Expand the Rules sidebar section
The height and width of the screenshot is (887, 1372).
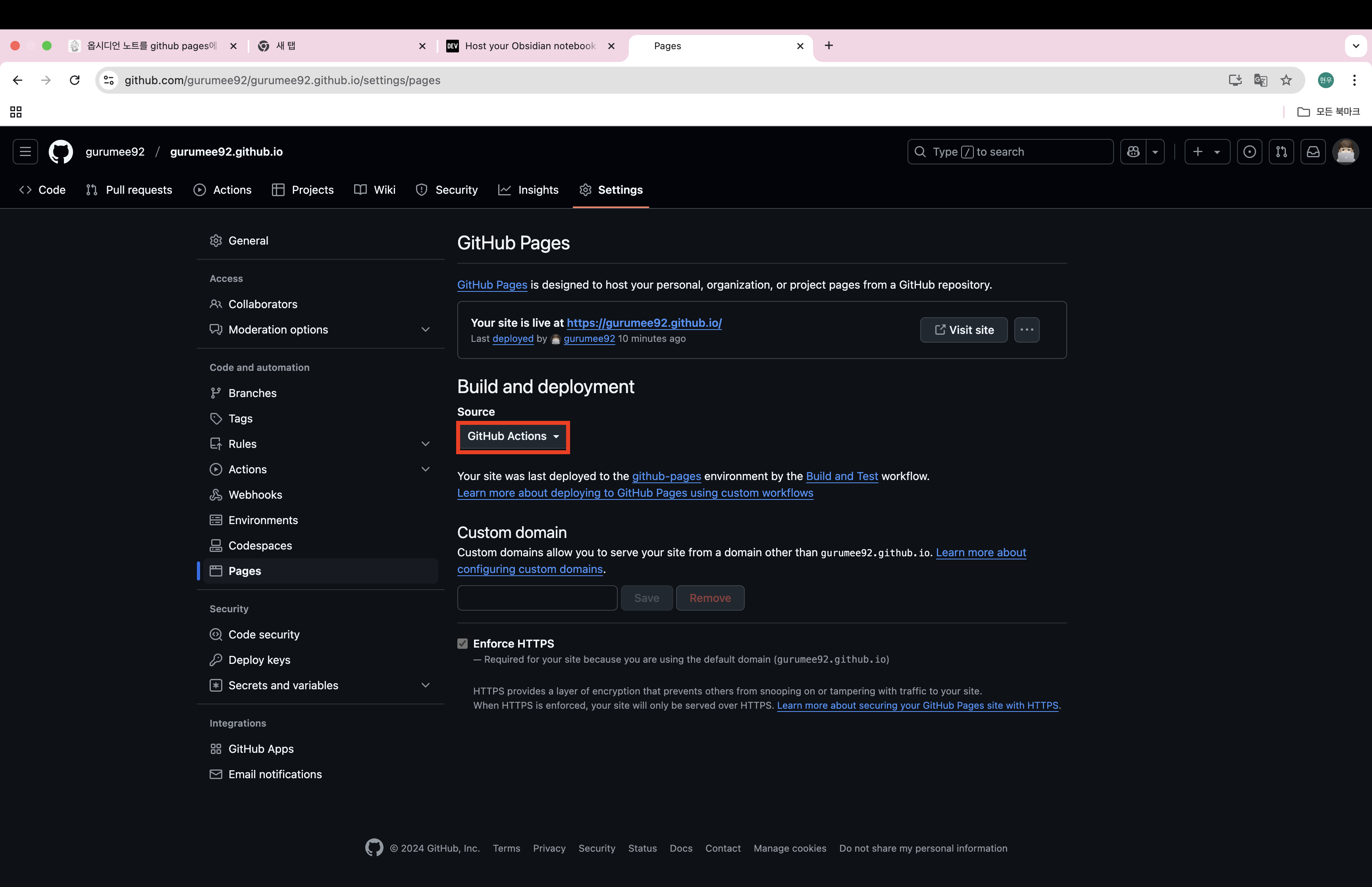pyautogui.click(x=426, y=443)
